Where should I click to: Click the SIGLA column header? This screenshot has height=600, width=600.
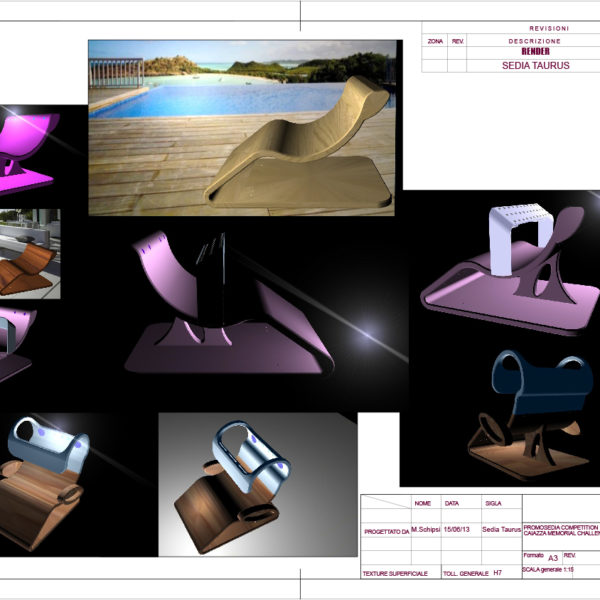[493, 503]
